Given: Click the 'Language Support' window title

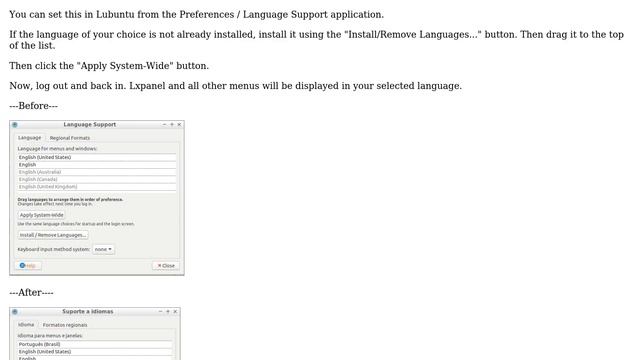Looking at the screenshot, I should (x=90, y=124).
